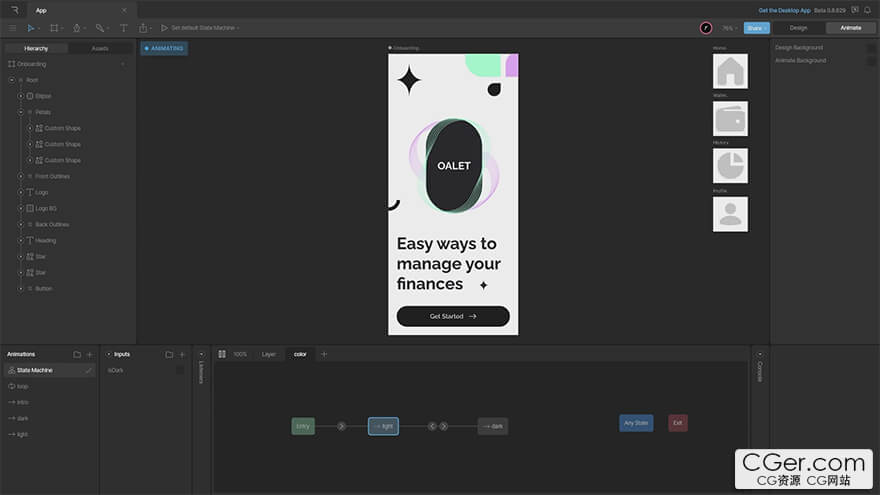
Task: Click the Design Background color swatch
Action: click(871, 48)
